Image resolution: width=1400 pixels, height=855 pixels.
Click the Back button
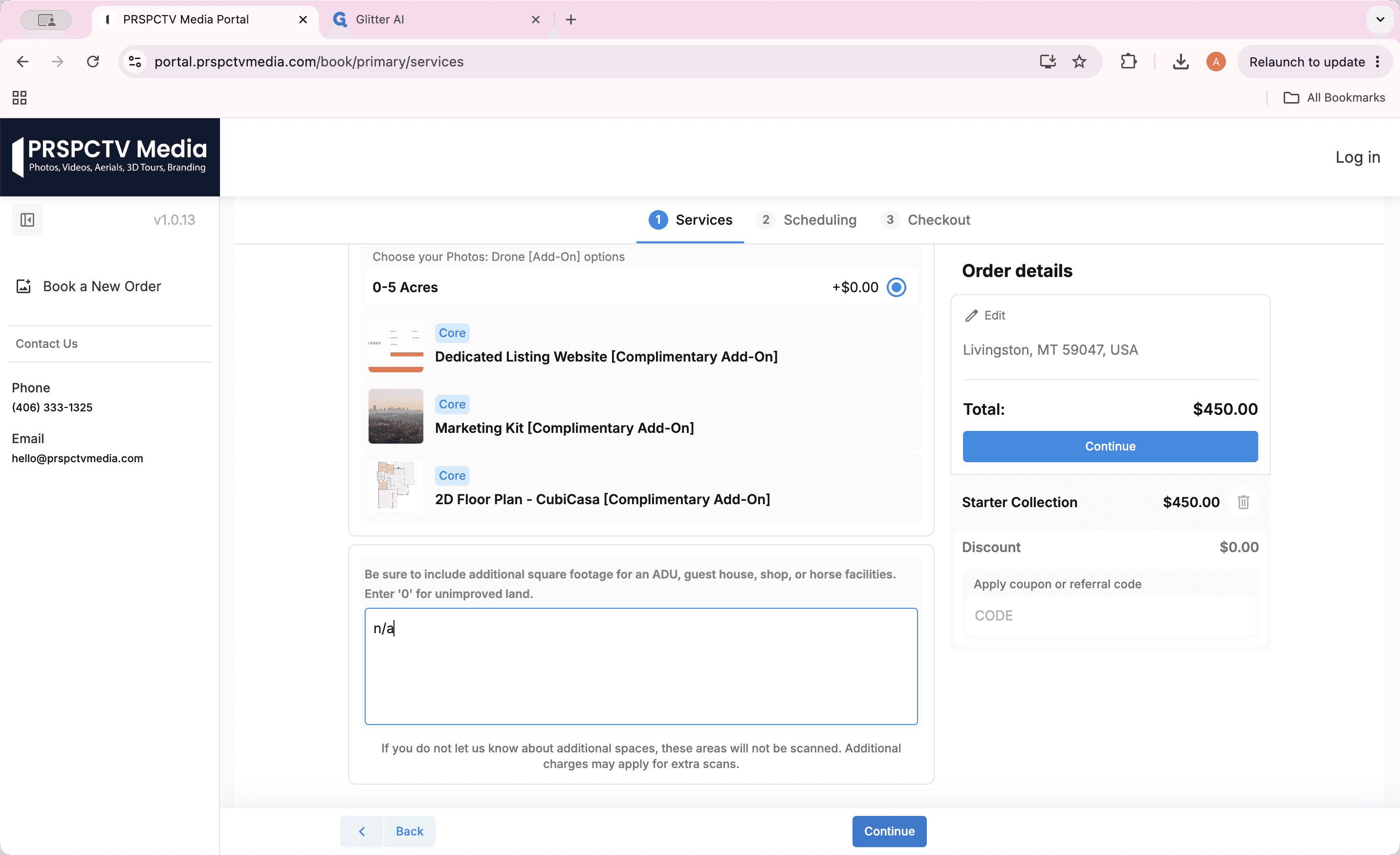[x=388, y=831]
